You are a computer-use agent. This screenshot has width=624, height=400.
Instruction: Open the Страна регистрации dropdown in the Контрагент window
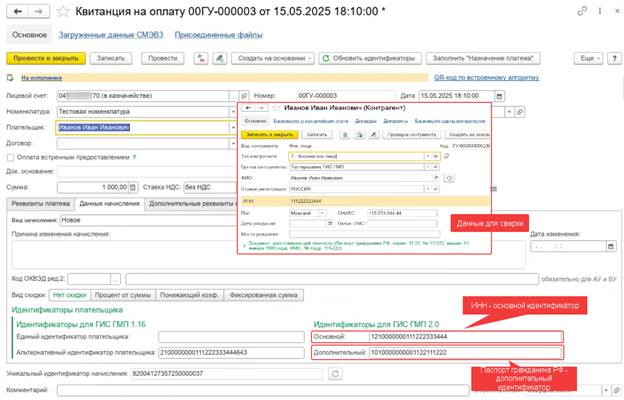click(x=428, y=189)
